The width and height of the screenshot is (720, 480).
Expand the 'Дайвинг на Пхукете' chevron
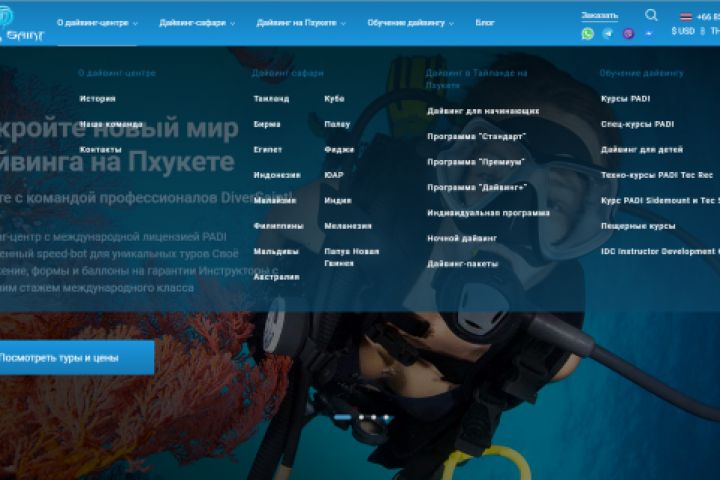(x=343, y=23)
